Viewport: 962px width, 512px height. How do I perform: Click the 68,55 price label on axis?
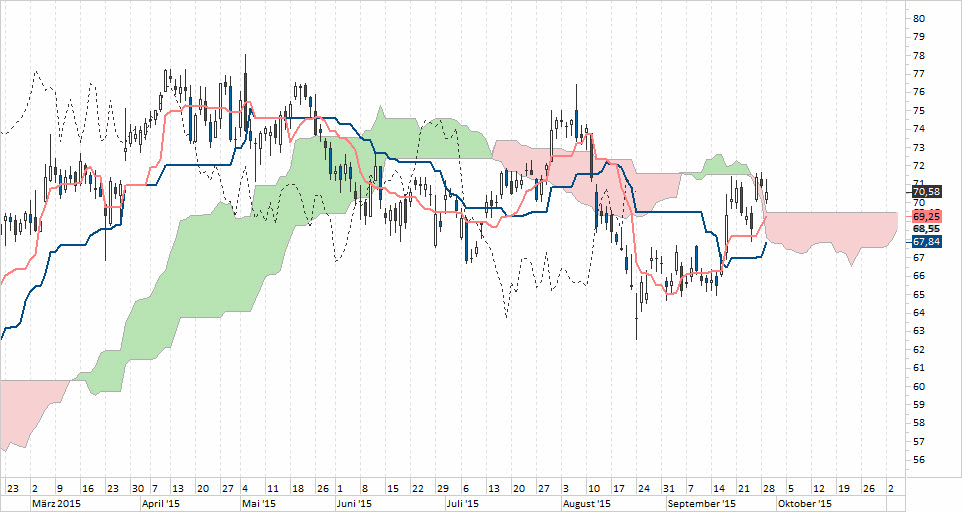coord(926,228)
